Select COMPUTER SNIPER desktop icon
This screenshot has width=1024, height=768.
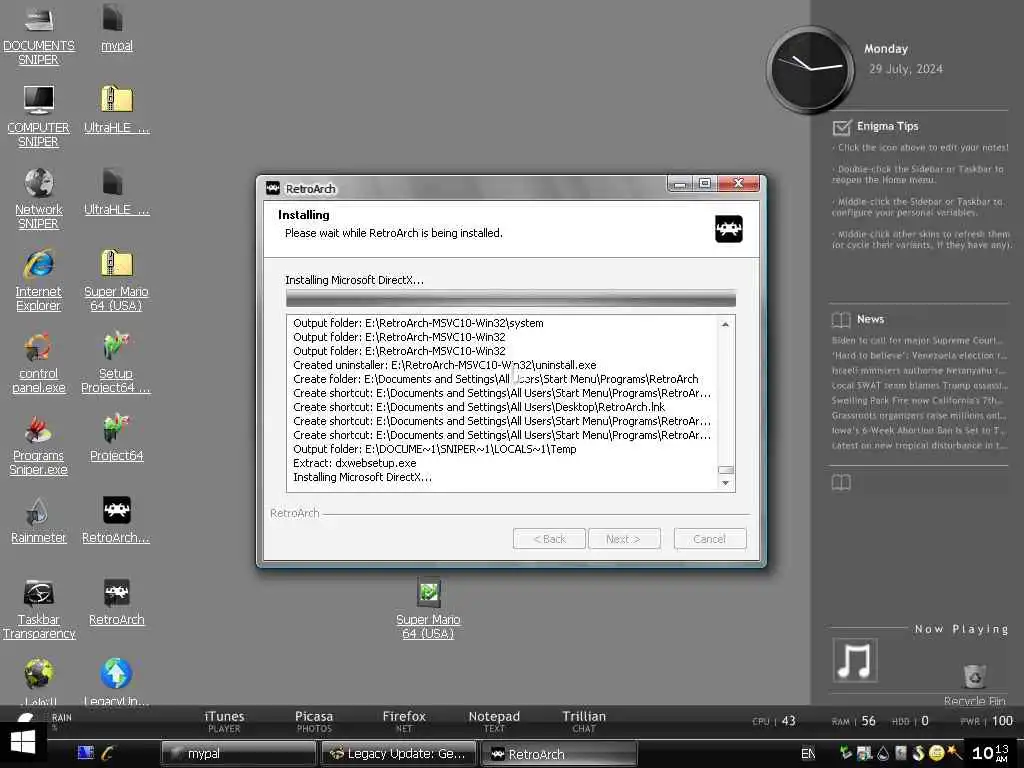[39, 117]
